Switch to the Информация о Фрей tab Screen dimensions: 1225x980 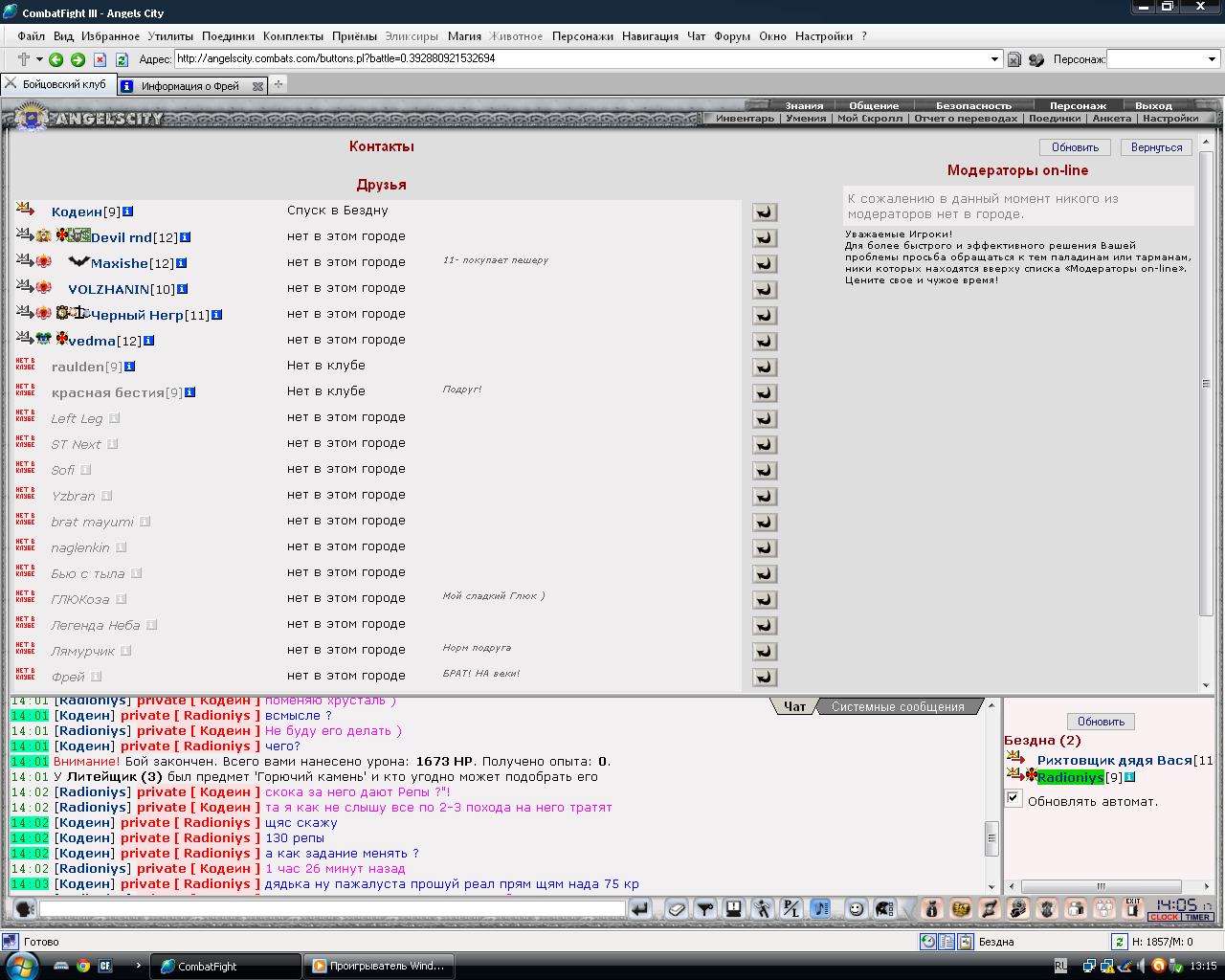point(190,85)
